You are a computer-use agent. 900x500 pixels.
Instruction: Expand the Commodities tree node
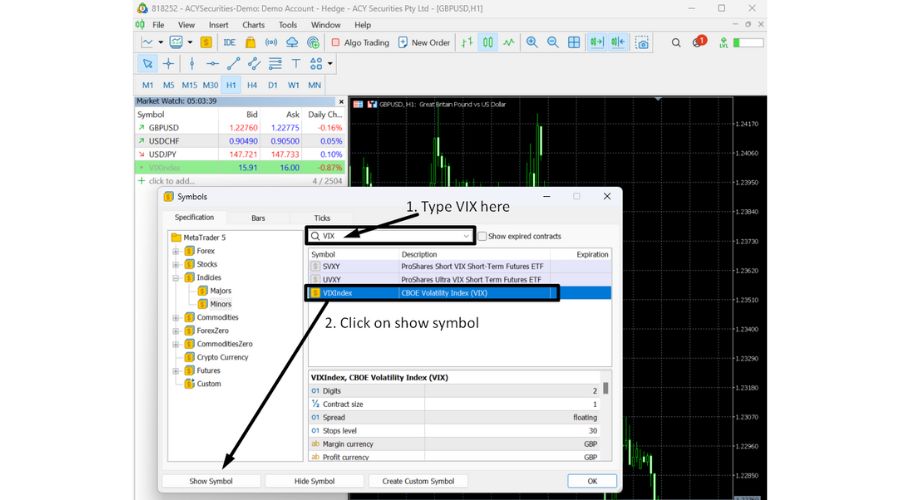click(176, 317)
